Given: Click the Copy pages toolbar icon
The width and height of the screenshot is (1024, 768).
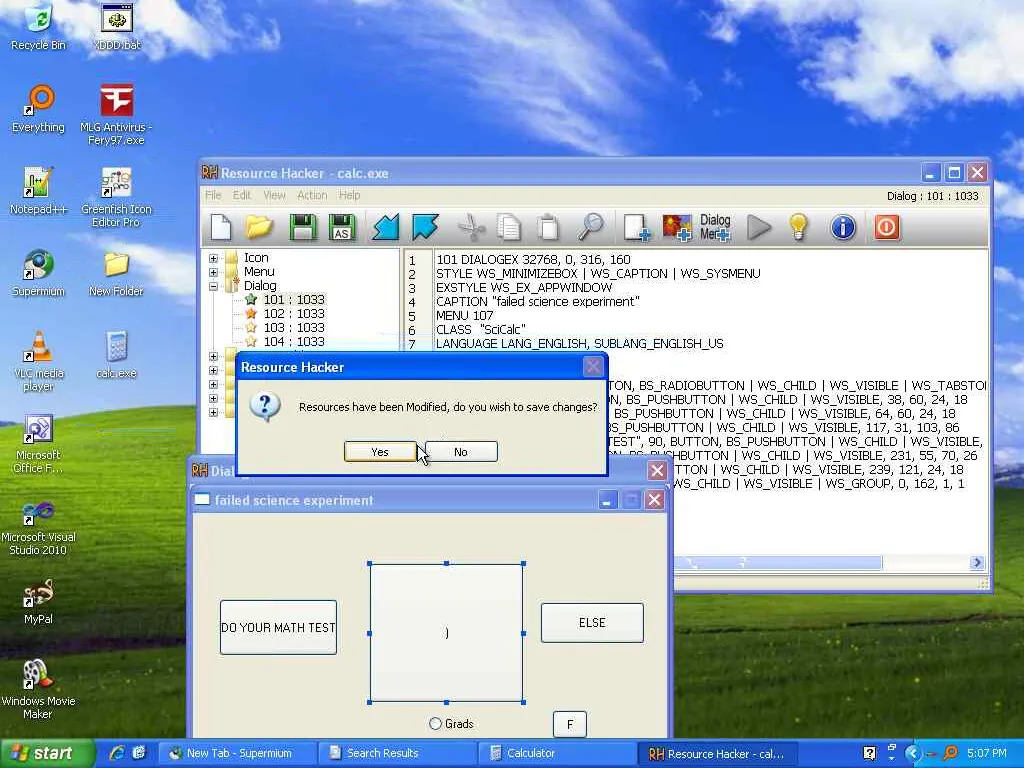Looking at the screenshot, I should point(509,227).
